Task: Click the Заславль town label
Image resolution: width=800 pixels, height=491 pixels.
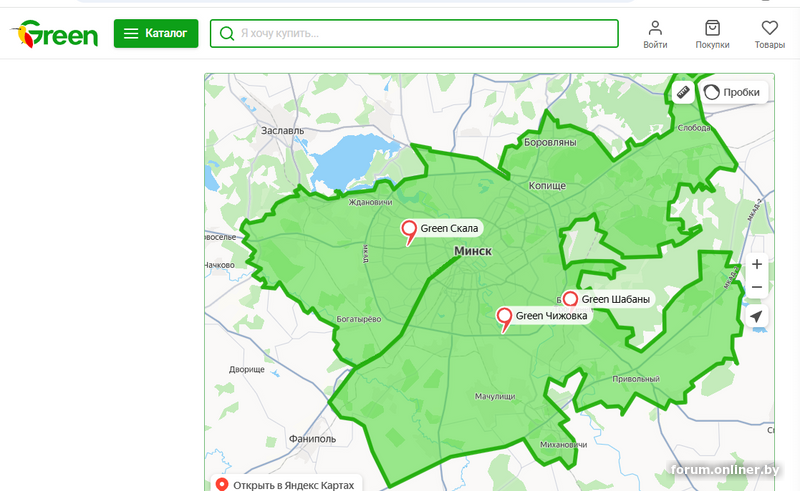Action: 283,131
